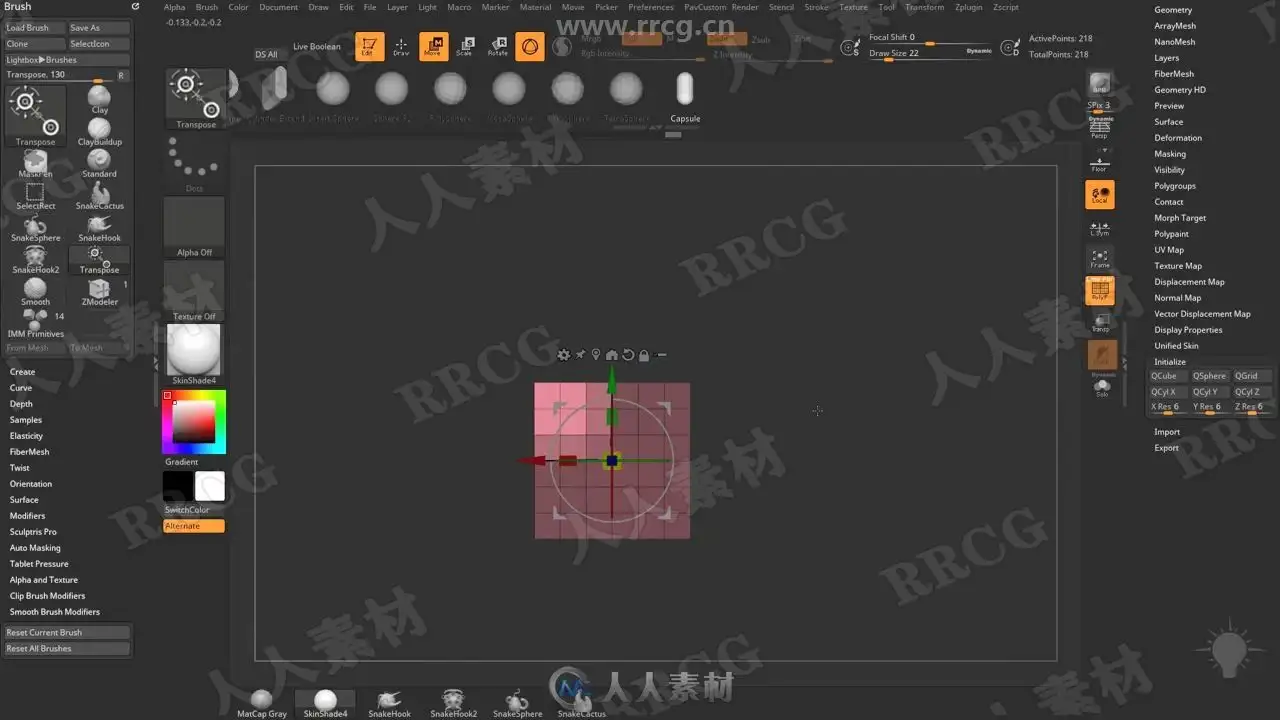The image size is (1280, 720).
Task: Open the Zplugin menu
Action: [x=969, y=7]
